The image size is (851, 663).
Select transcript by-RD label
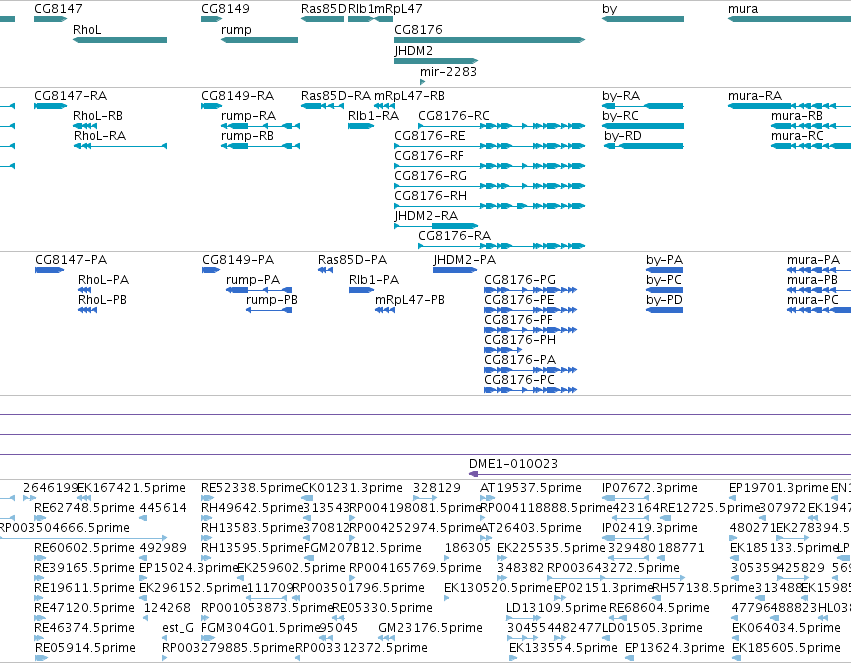tap(623, 136)
